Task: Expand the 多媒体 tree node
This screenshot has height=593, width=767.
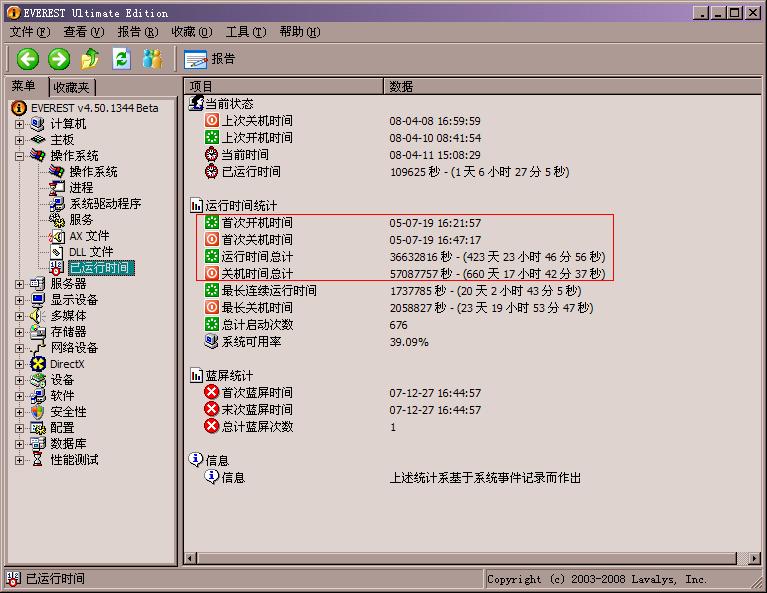Action: tap(19, 316)
